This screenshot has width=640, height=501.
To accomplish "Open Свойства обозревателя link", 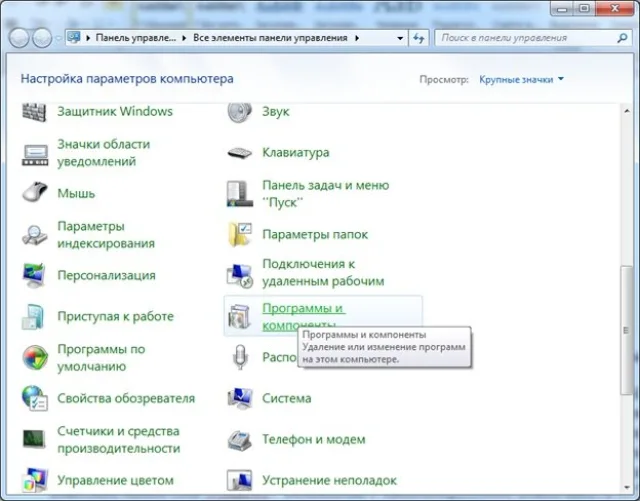I will tap(126, 398).
